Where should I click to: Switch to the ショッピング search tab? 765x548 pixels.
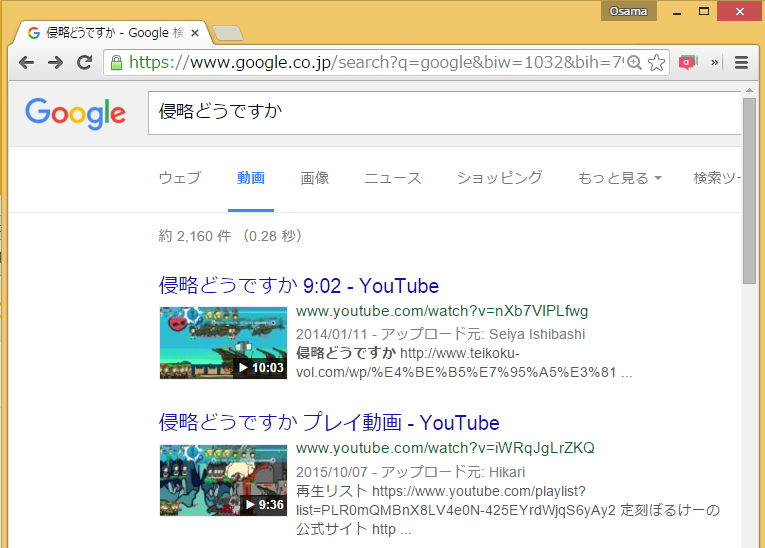point(499,178)
